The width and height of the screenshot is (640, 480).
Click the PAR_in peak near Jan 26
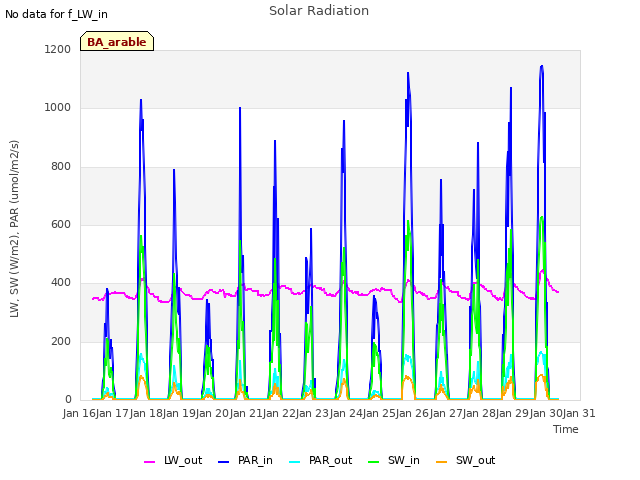[408, 73]
